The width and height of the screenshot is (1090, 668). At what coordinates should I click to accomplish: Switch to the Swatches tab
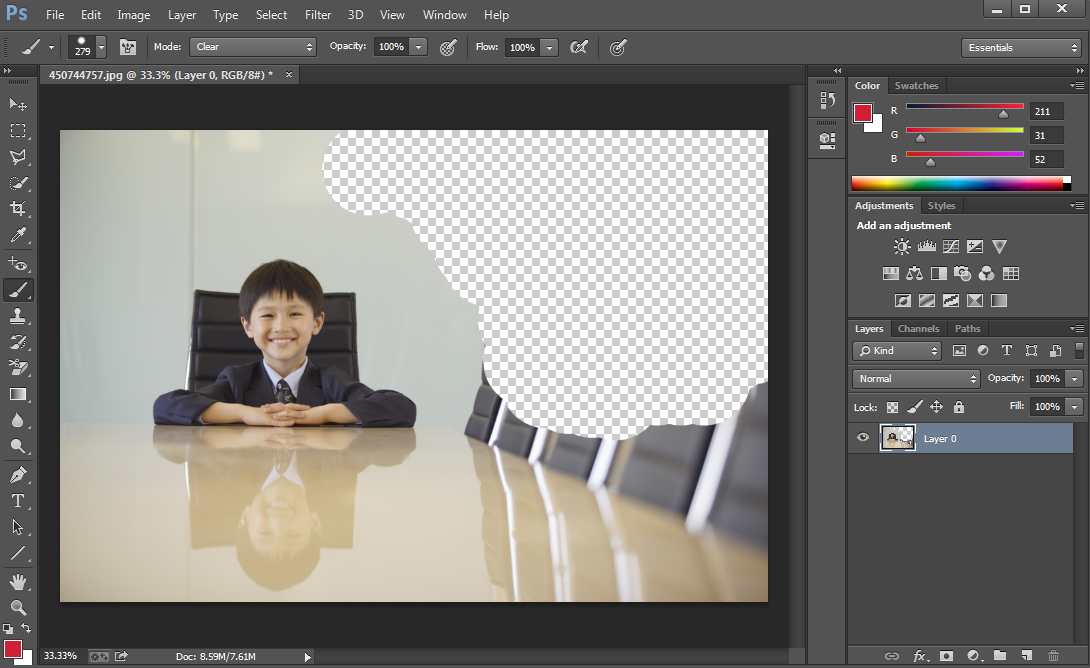[x=916, y=86]
